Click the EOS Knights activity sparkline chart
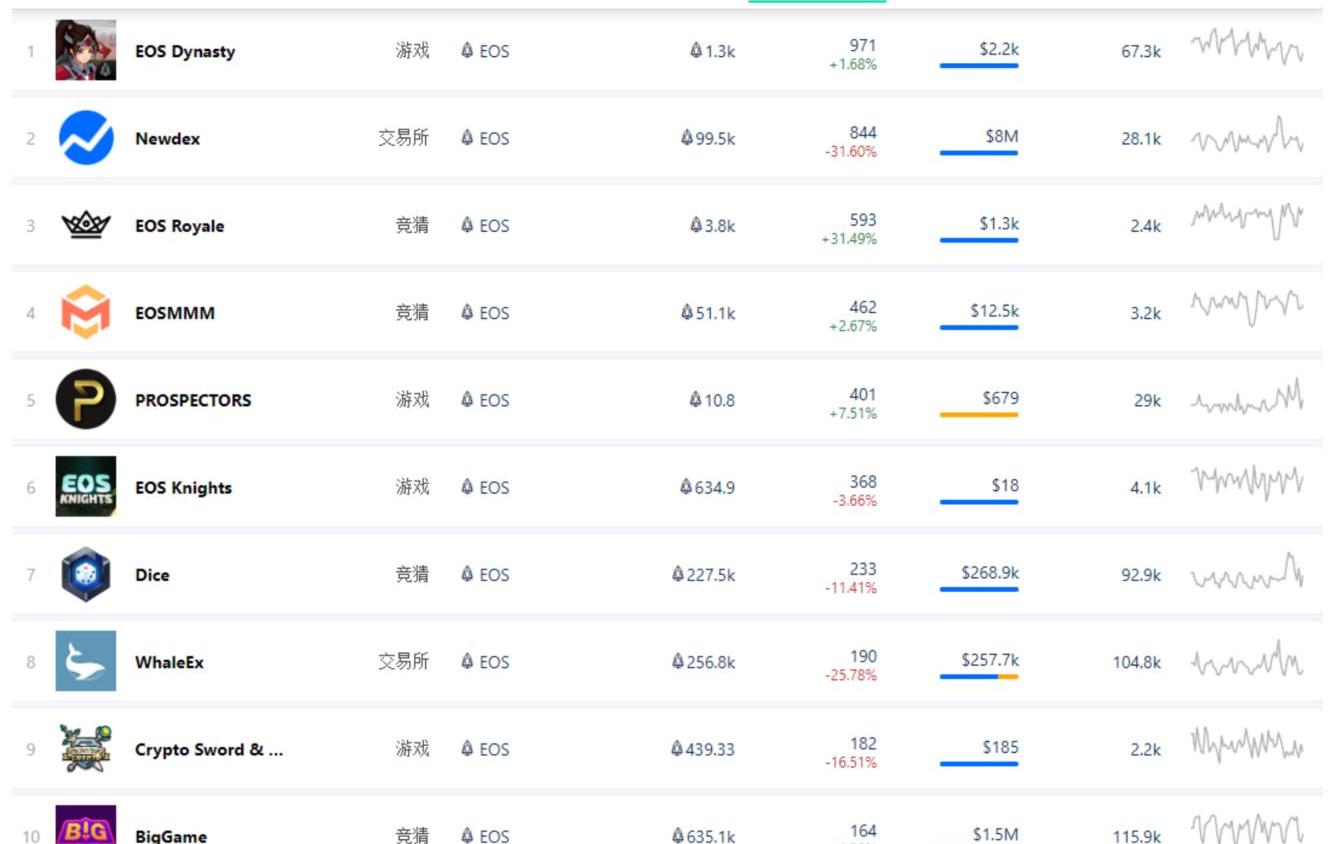The width and height of the screenshot is (1337, 844). (1247, 483)
